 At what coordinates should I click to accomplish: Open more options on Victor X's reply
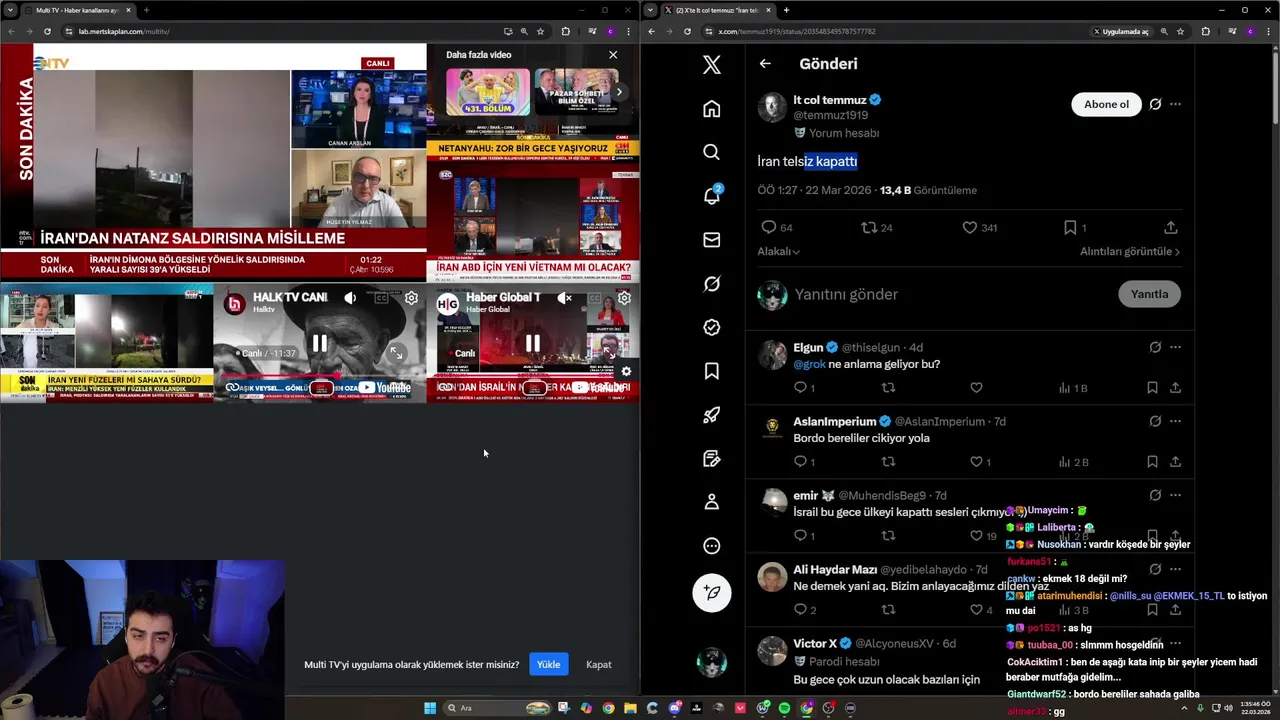pos(1175,643)
